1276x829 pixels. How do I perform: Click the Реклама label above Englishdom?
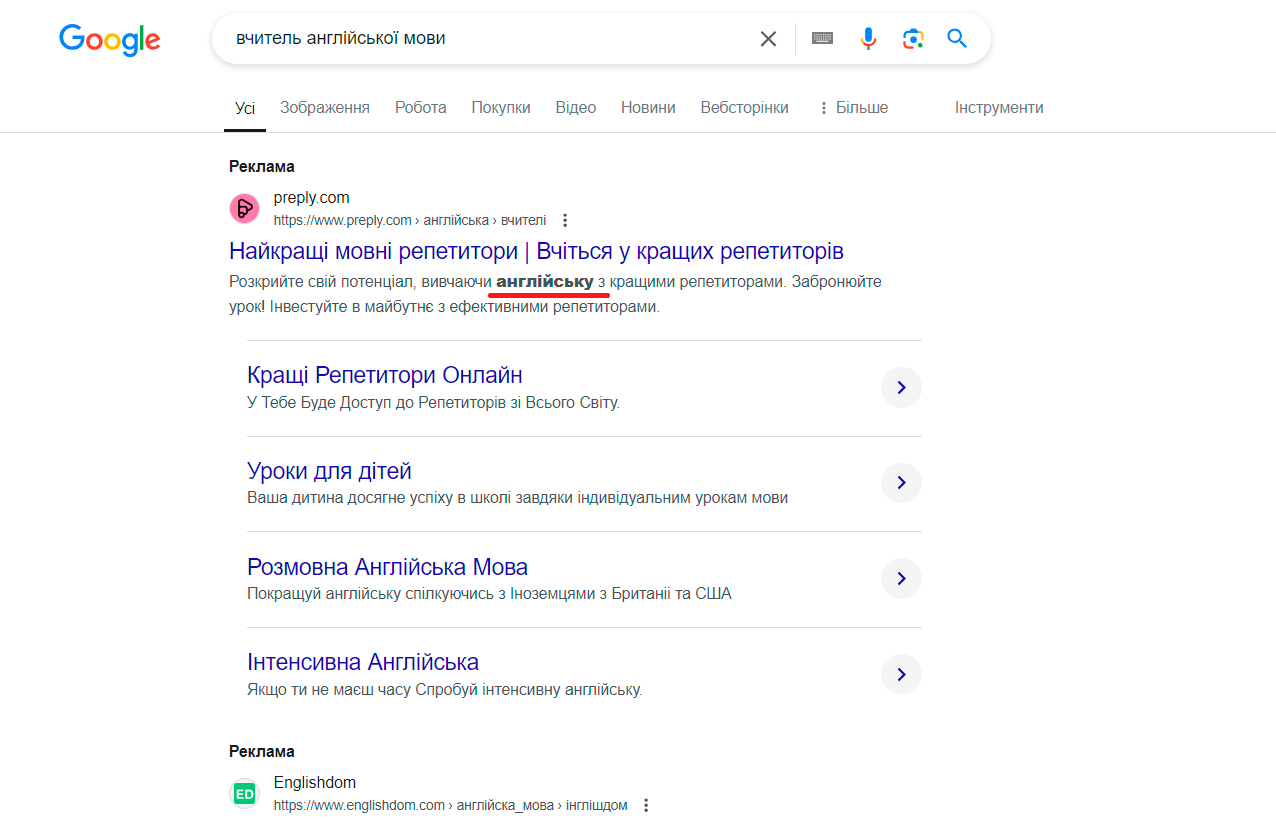pos(262,752)
